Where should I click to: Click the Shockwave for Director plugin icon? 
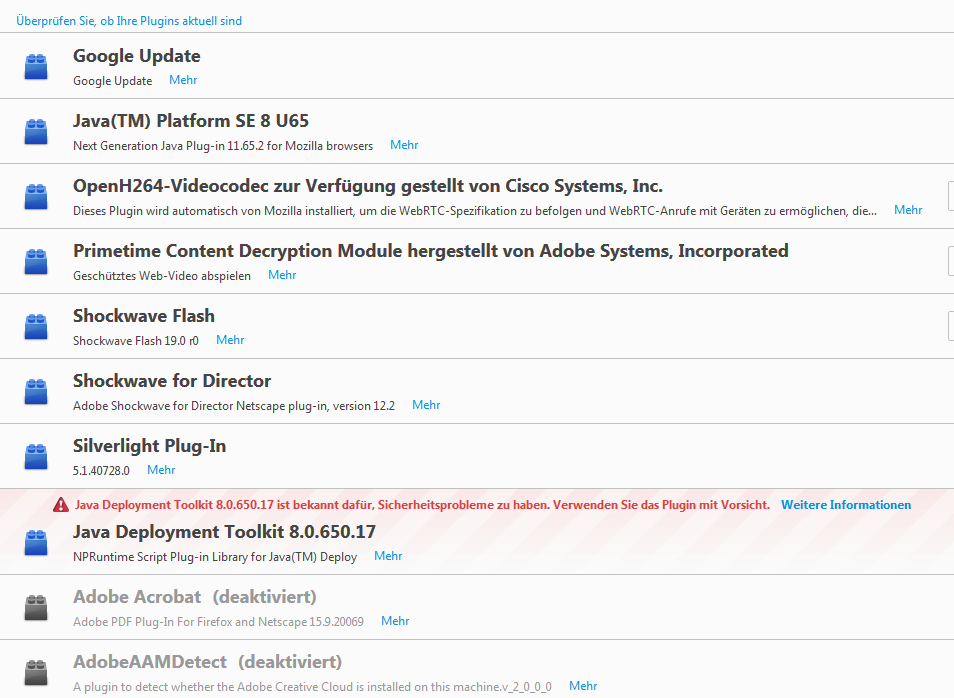click(x=36, y=392)
